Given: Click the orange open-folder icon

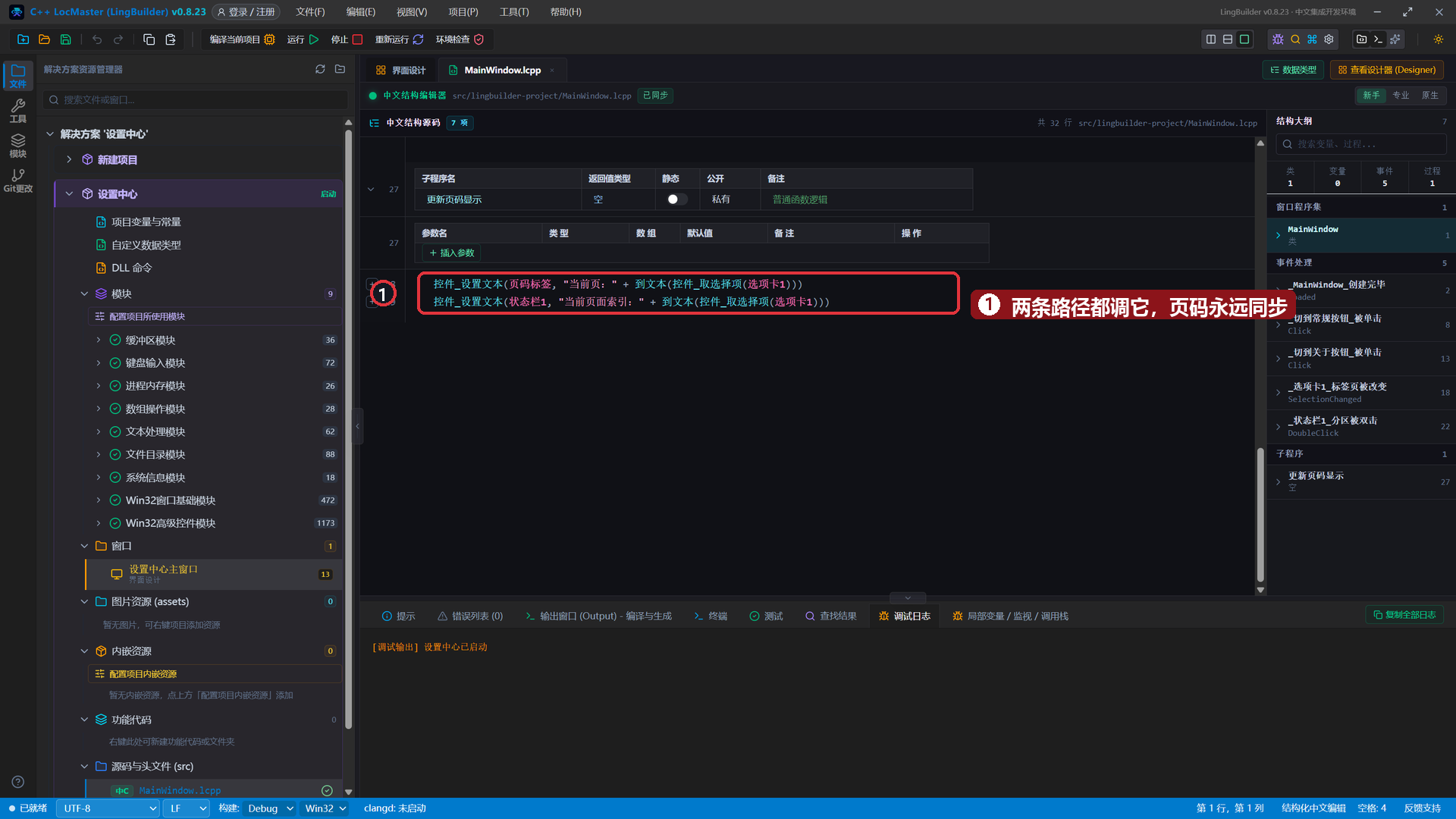Looking at the screenshot, I should coord(44,39).
